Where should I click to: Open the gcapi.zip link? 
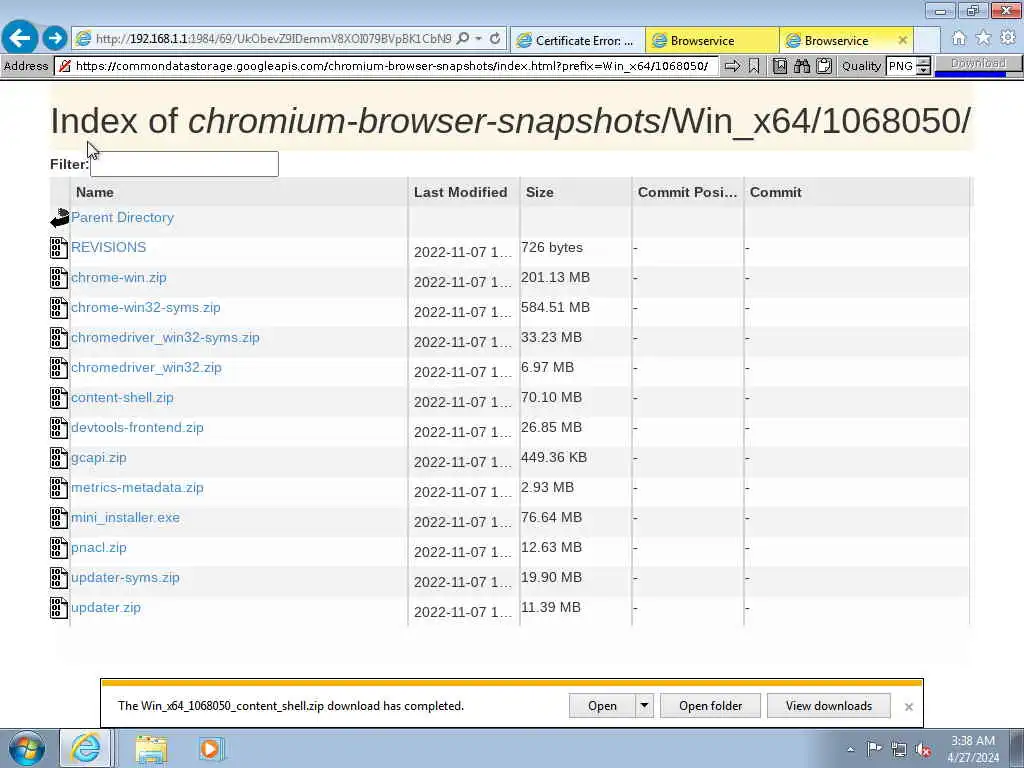click(x=99, y=458)
